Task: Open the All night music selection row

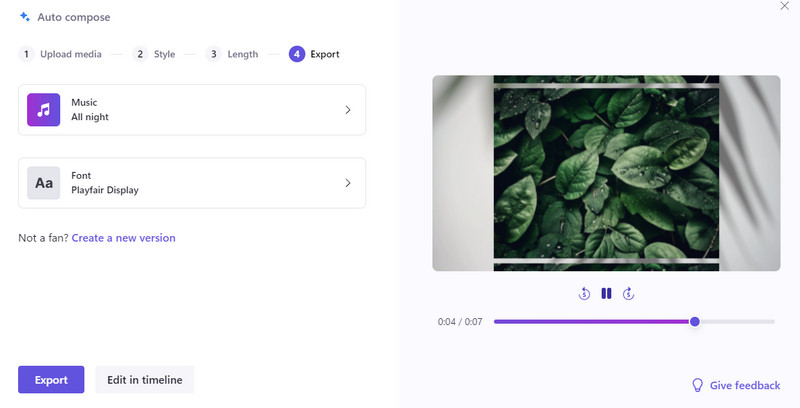Action: pos(192,110)
